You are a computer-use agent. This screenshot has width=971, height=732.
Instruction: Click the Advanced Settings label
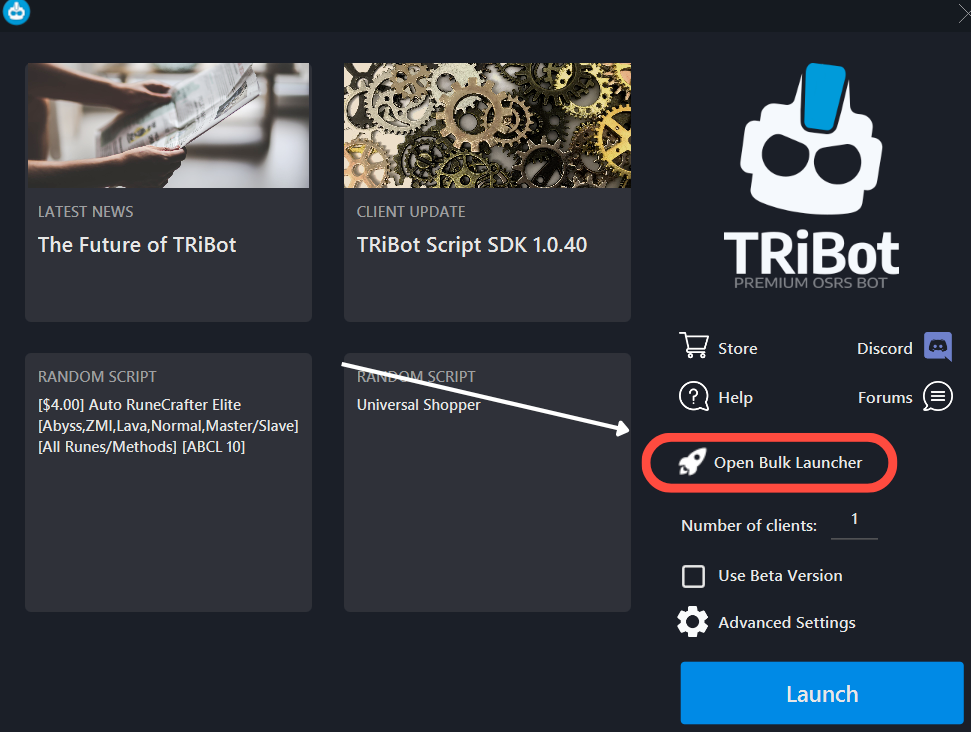pos(787,622)
